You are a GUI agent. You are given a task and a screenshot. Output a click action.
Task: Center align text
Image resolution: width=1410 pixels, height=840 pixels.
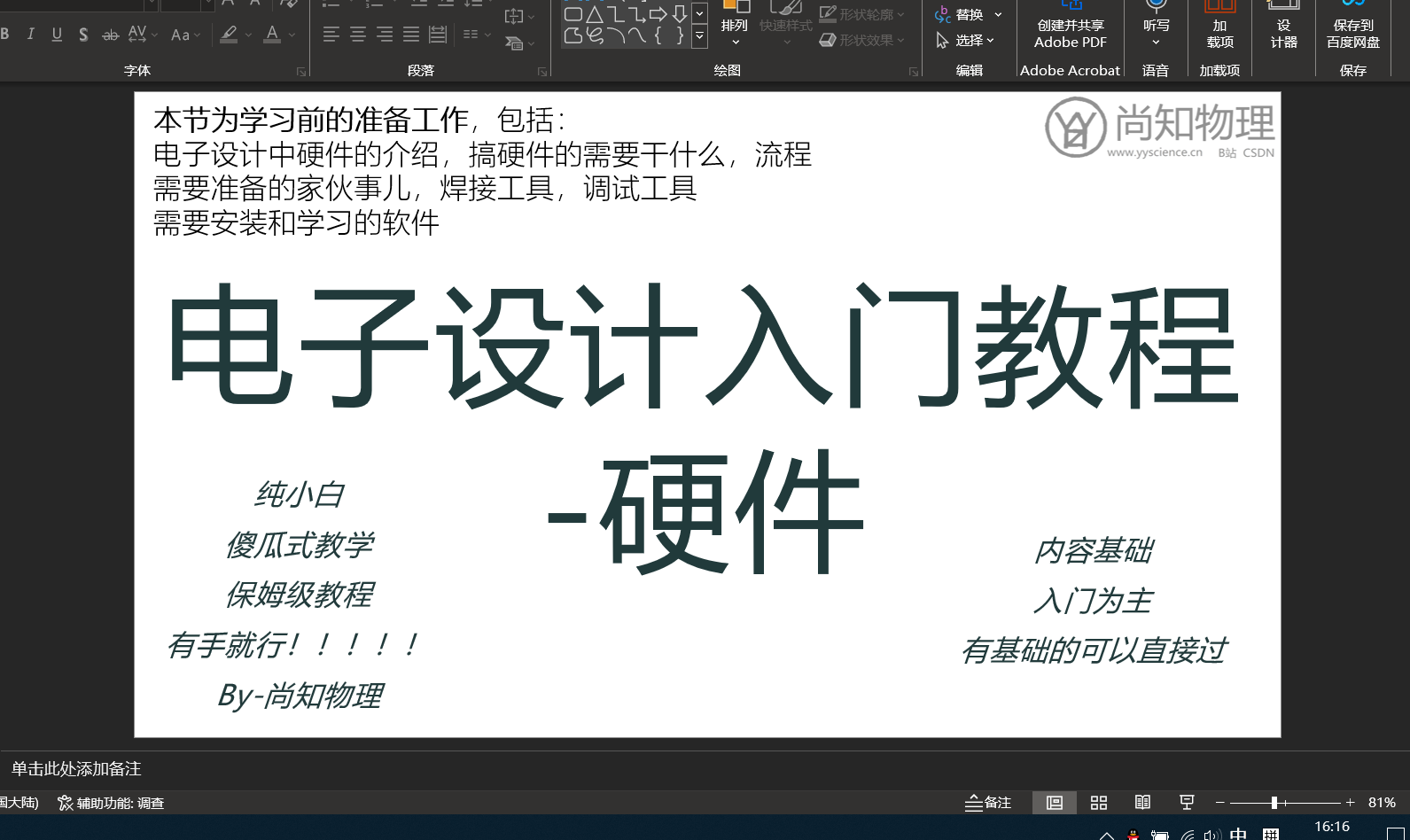point(357,35)
